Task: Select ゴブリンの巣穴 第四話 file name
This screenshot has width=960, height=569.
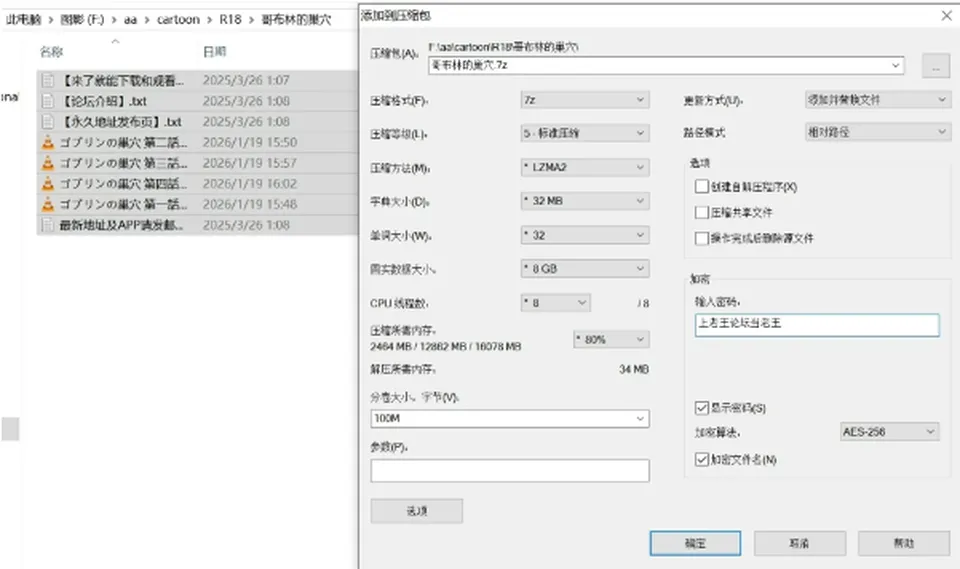Action: click(123, 184)
